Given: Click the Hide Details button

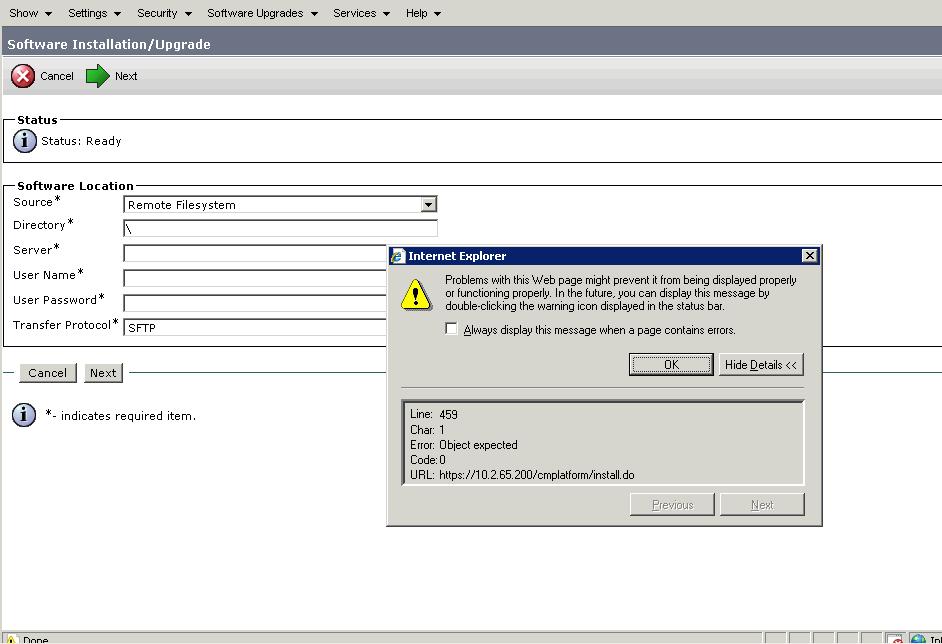Looking at the screenshot, I should (x=761, y=365).
